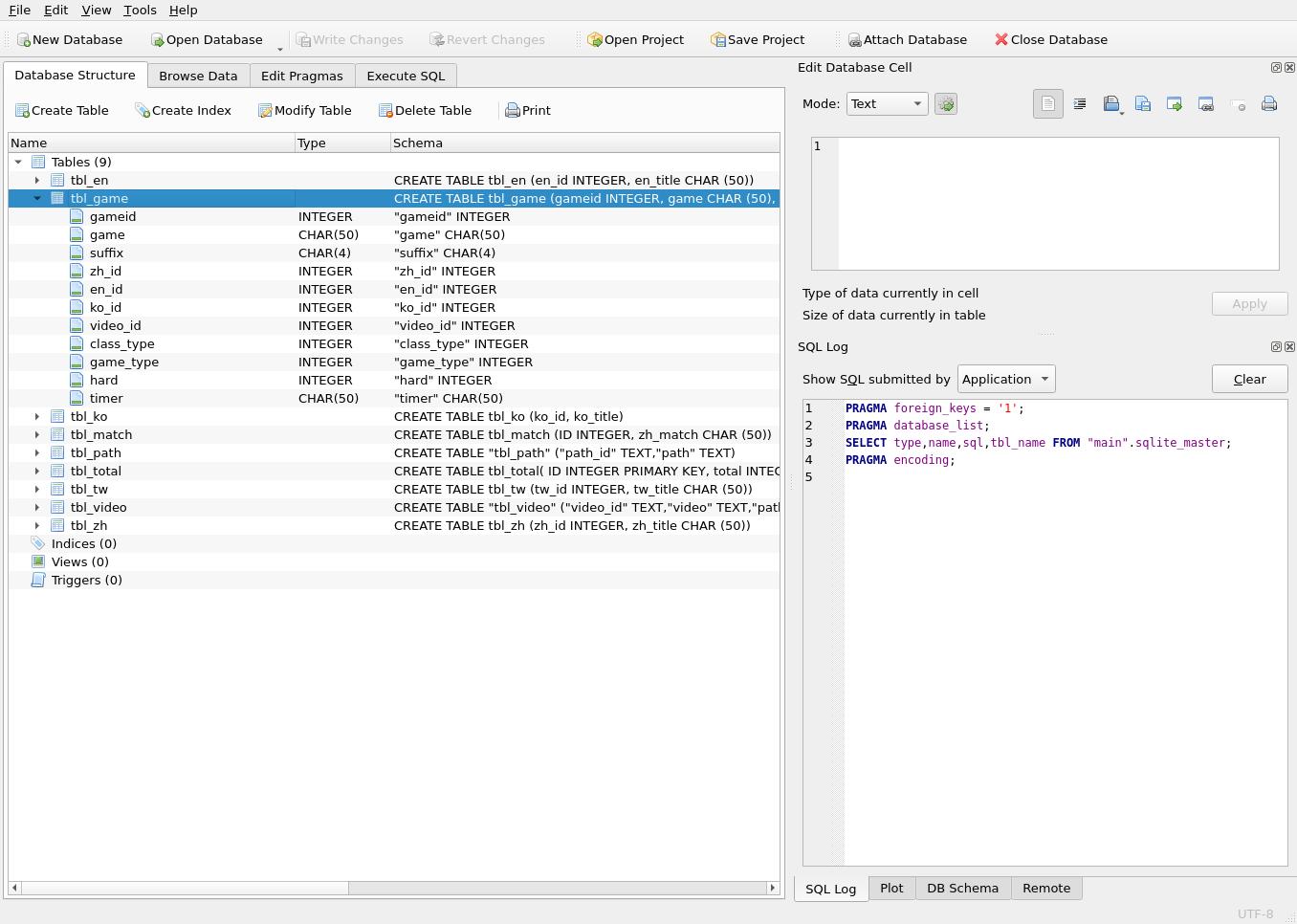The width and height of the screenshot is (1297, 924).
Task: Open the 'Show SQL submitted by' dropdown
Action: pos(1006,380)
